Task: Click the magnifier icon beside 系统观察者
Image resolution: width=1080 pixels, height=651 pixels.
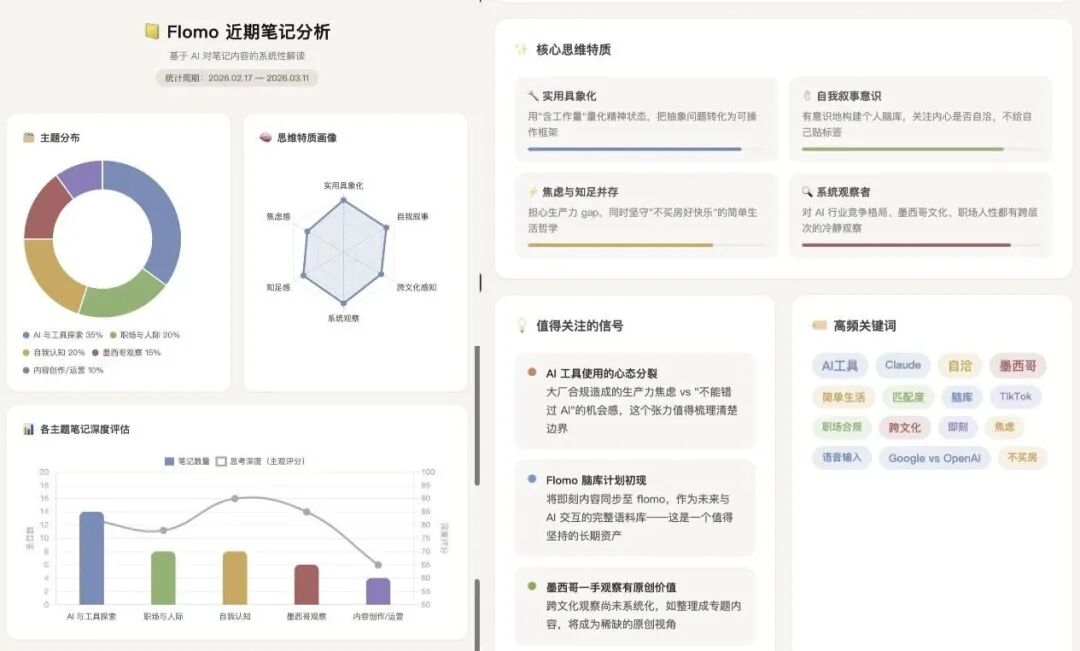Action: click(x=807, y=192)
